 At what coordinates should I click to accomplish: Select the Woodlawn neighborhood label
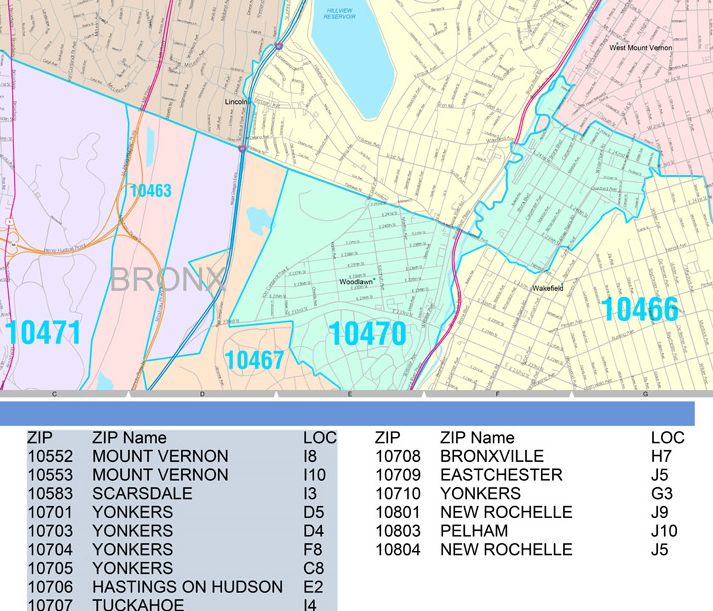(x=355, y=283)
